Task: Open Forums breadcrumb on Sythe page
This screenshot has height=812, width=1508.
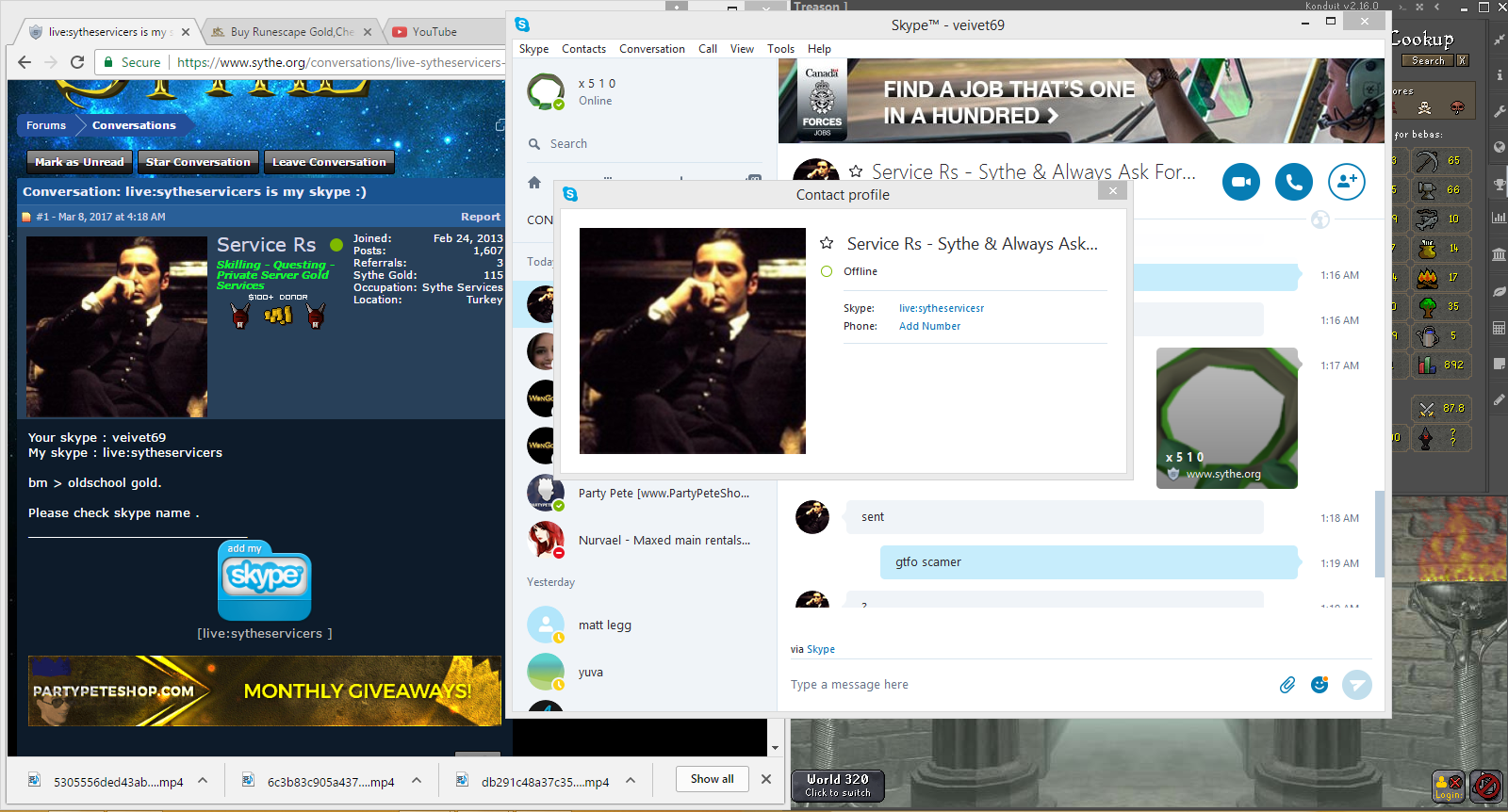Action: pyautogui.click(x=46, y=125)
